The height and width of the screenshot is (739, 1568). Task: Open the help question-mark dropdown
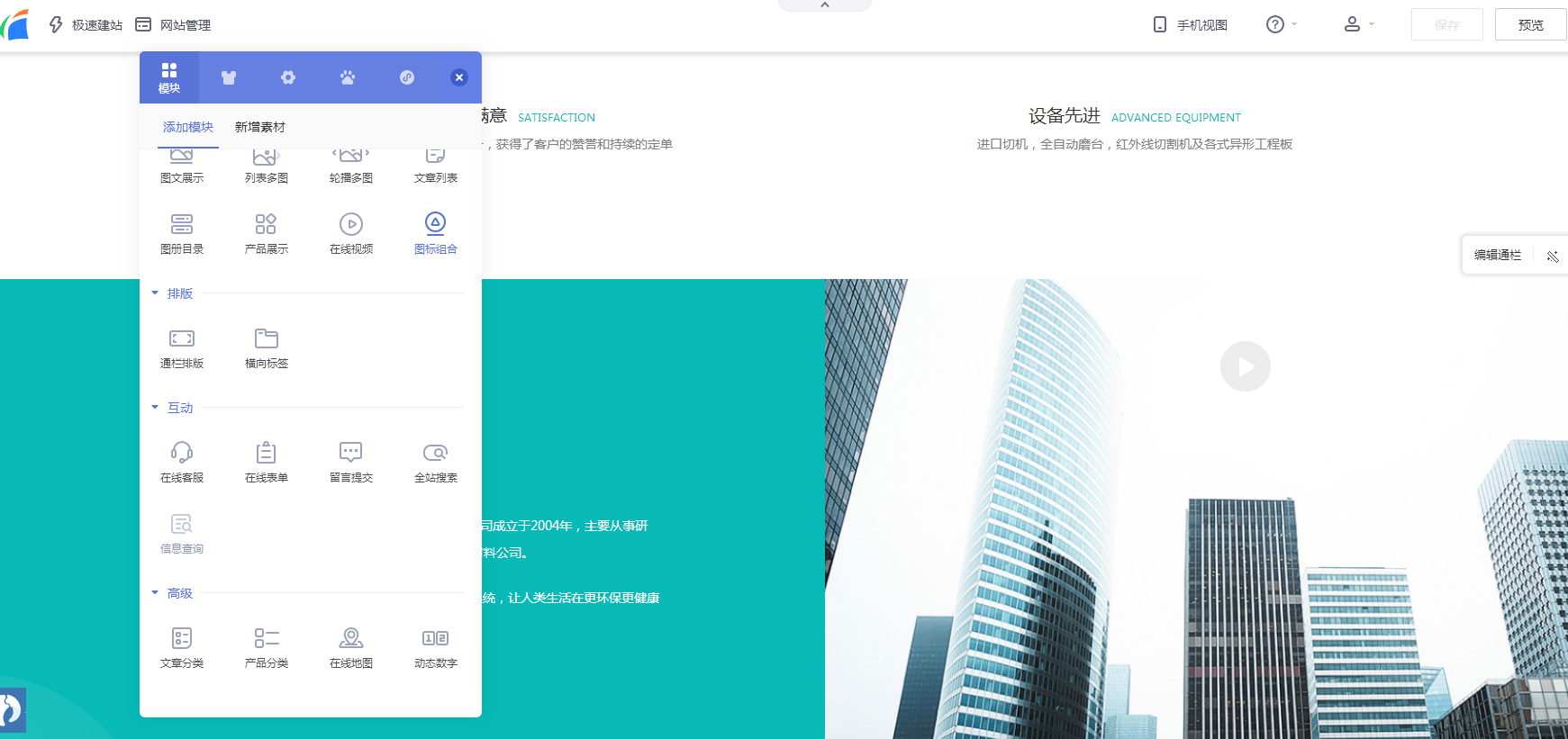click(1280, 25)
